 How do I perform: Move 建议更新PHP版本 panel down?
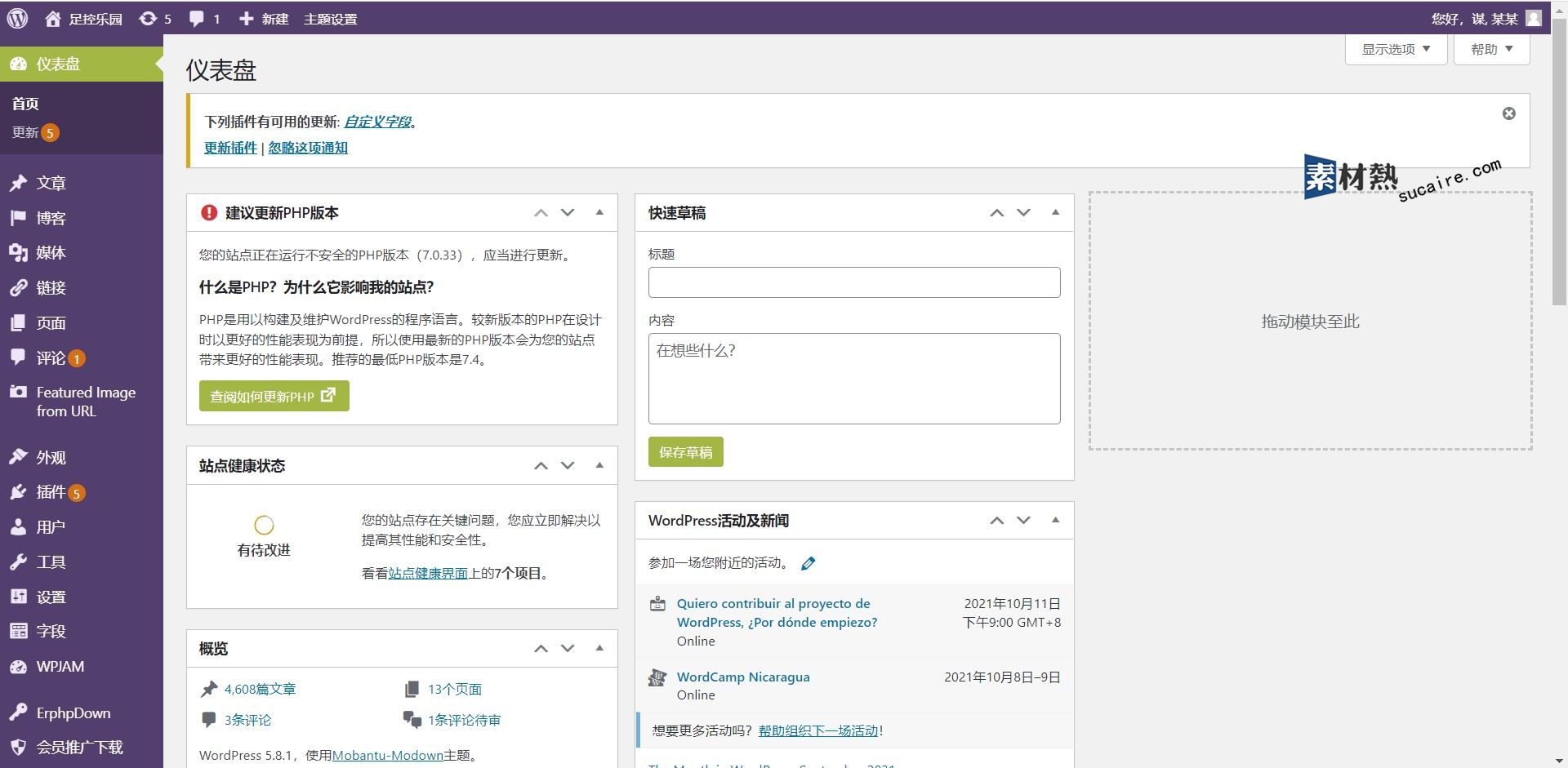point(568,213)
